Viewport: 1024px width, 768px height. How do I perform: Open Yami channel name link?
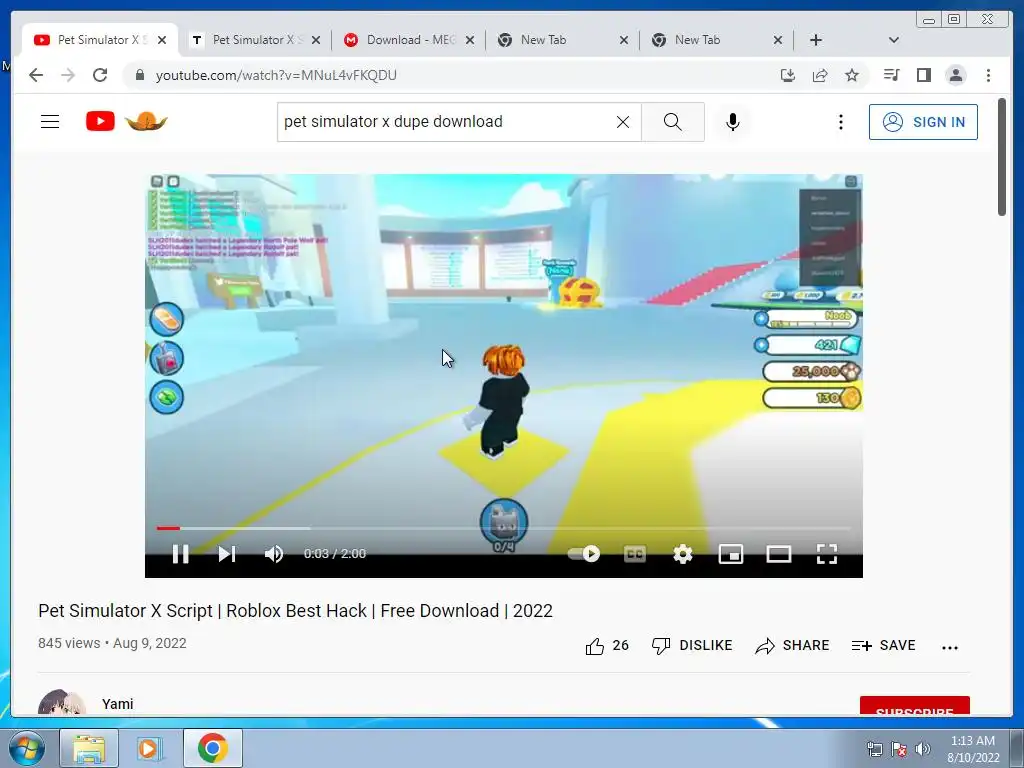pyautogui.click(x=118, y=704)
